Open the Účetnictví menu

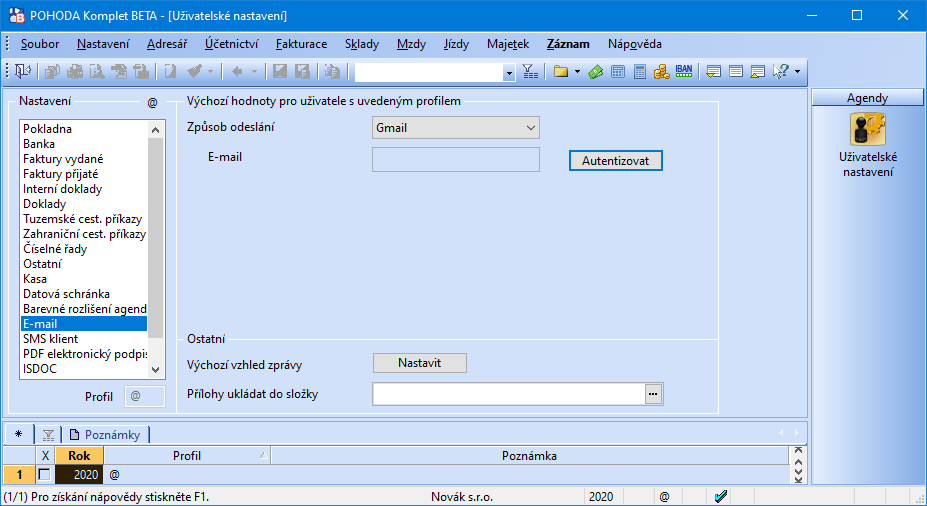pyautogui.click(x=231, y=44)
